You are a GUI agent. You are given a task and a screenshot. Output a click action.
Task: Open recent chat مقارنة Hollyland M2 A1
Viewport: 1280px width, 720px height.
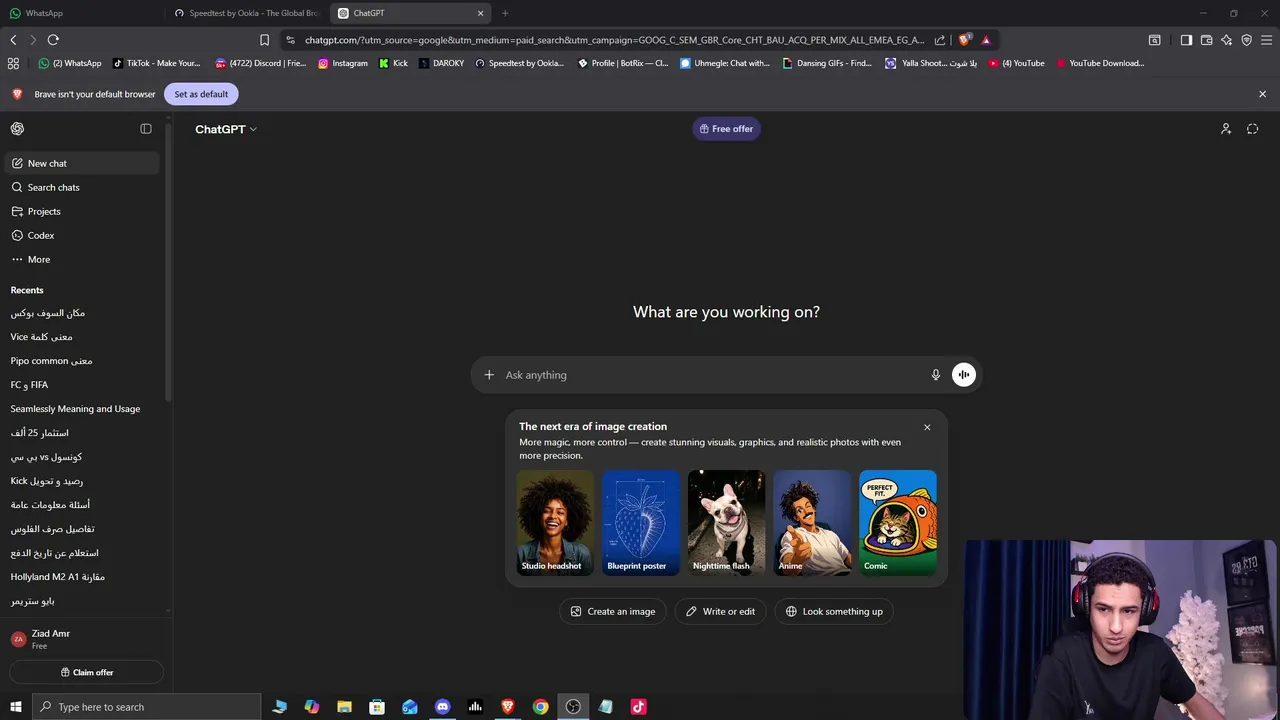tap(82, 577)
